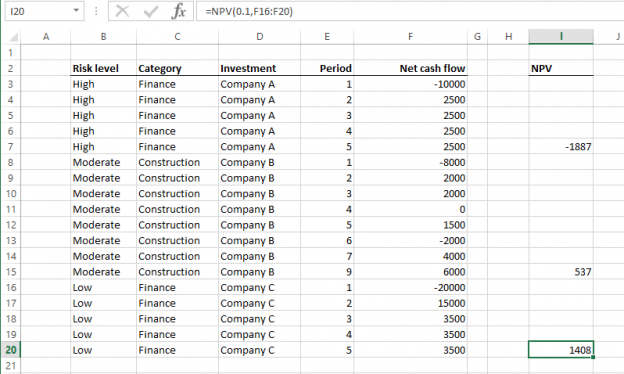Click the Select All corner triangle
This screenshot has width=624, height=374.
(13, 37)
